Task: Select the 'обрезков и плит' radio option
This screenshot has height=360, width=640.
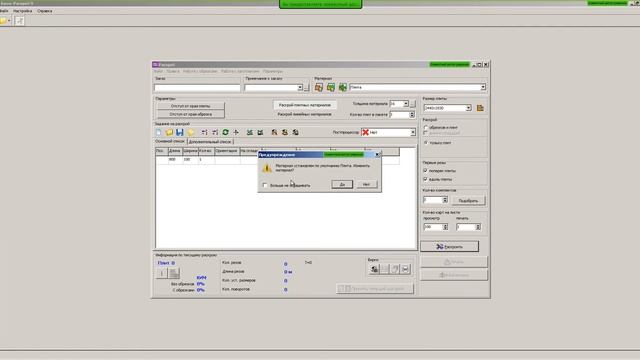Action: [x=426, y=127]
